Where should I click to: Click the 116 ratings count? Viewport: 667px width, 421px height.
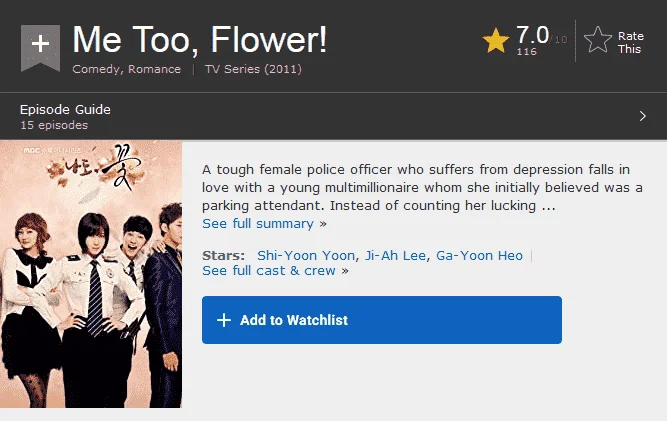pos(527,52)
